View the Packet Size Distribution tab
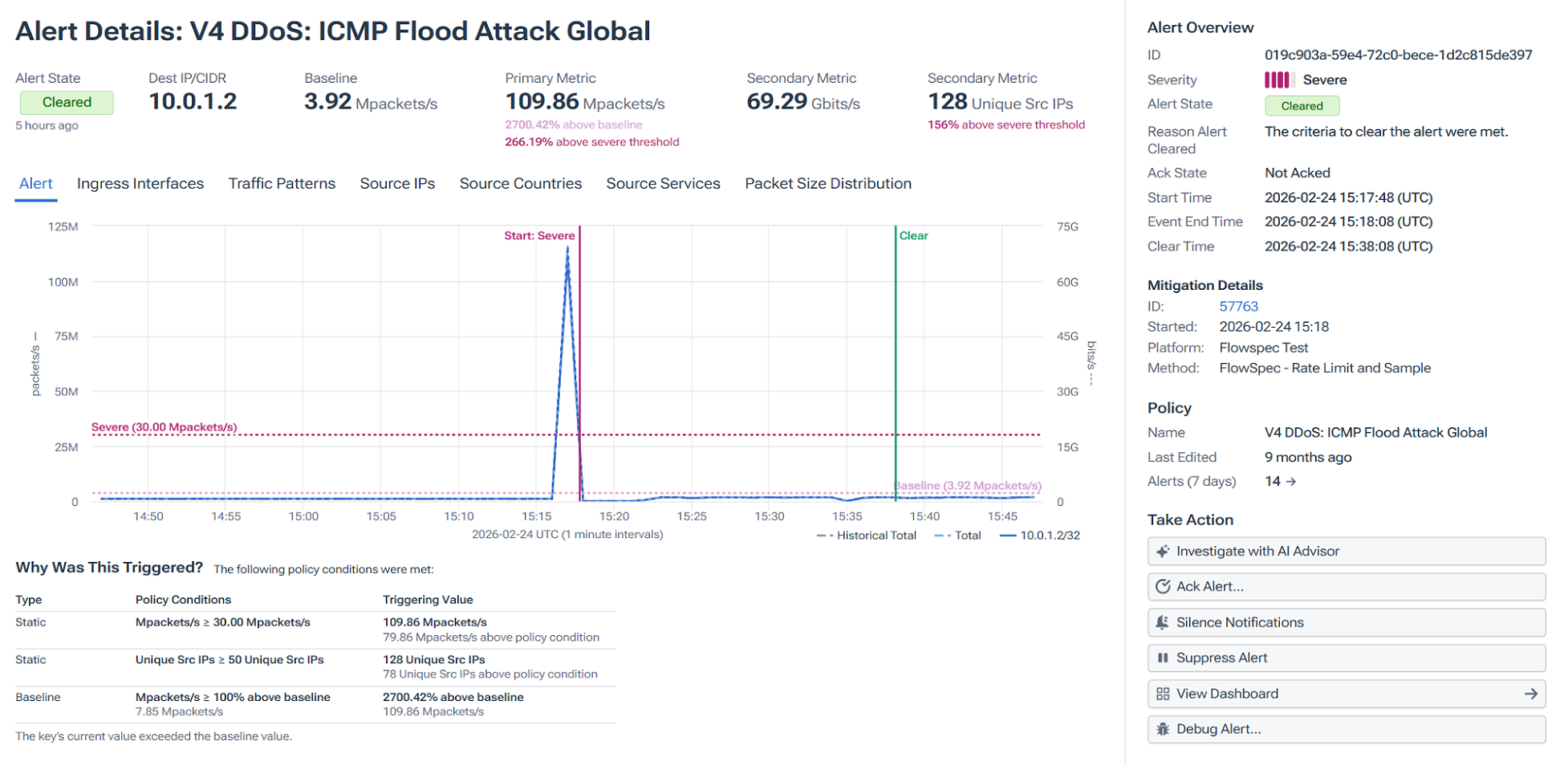The width and height of the screenshot is (1568, 766). 827,183
